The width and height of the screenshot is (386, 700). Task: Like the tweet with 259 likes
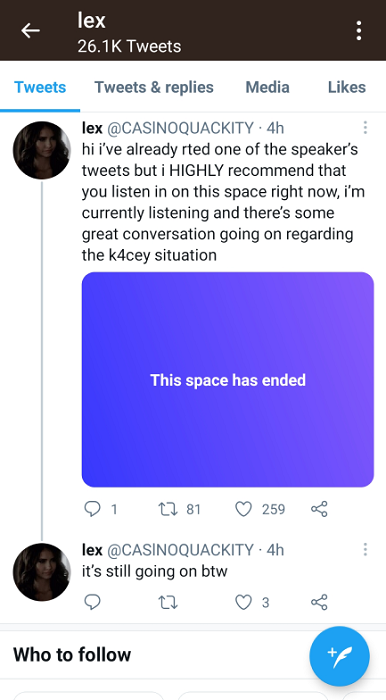244,509
